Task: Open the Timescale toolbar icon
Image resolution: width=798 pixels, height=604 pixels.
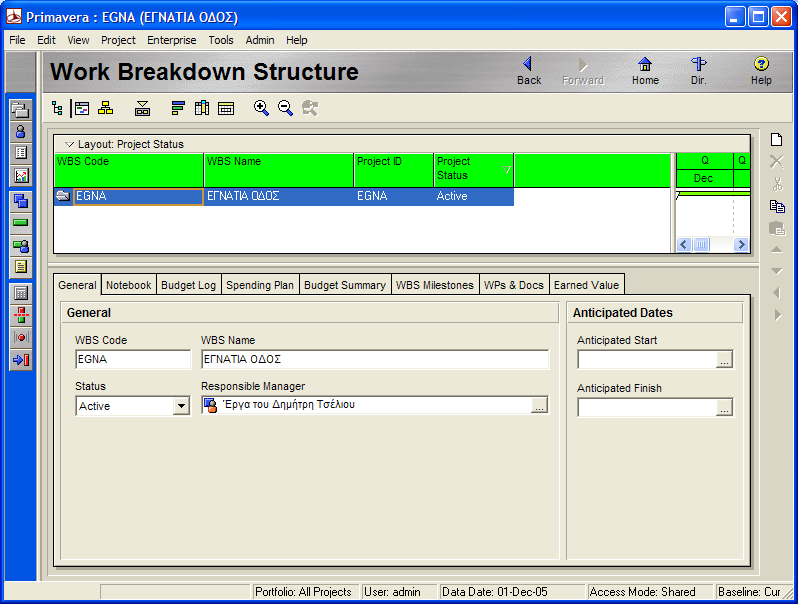Action: pyautogui.click(x=226, y=108)
